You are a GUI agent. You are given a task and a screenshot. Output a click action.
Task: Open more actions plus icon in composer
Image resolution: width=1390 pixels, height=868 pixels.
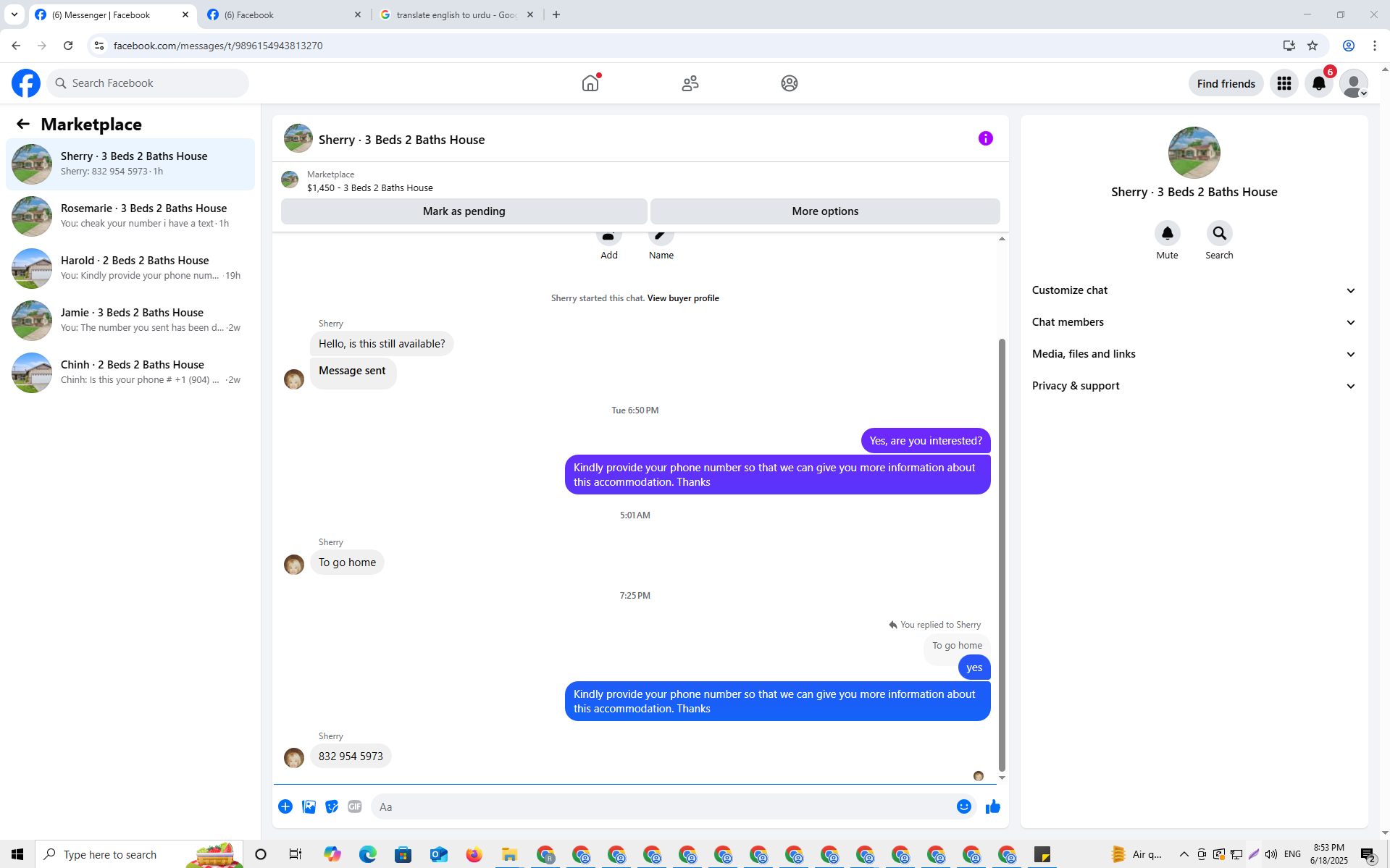pos(285,806)
